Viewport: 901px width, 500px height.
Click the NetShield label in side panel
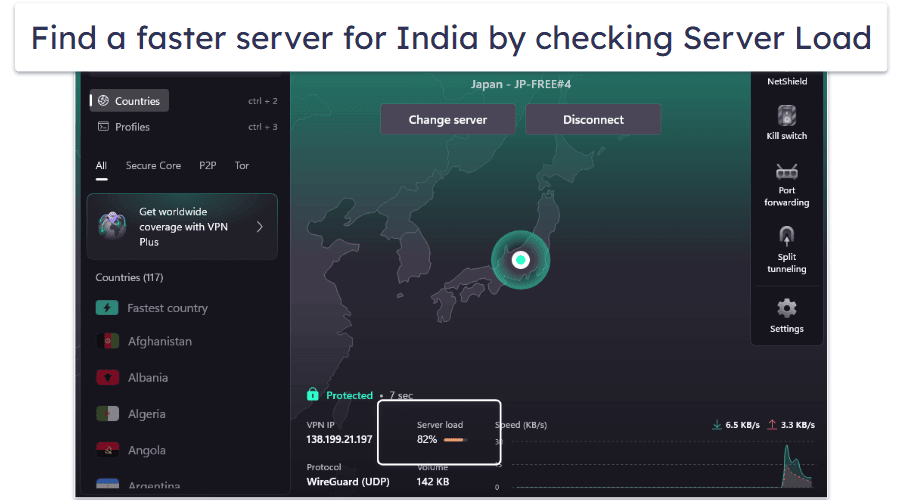click(x=787, y=82)
